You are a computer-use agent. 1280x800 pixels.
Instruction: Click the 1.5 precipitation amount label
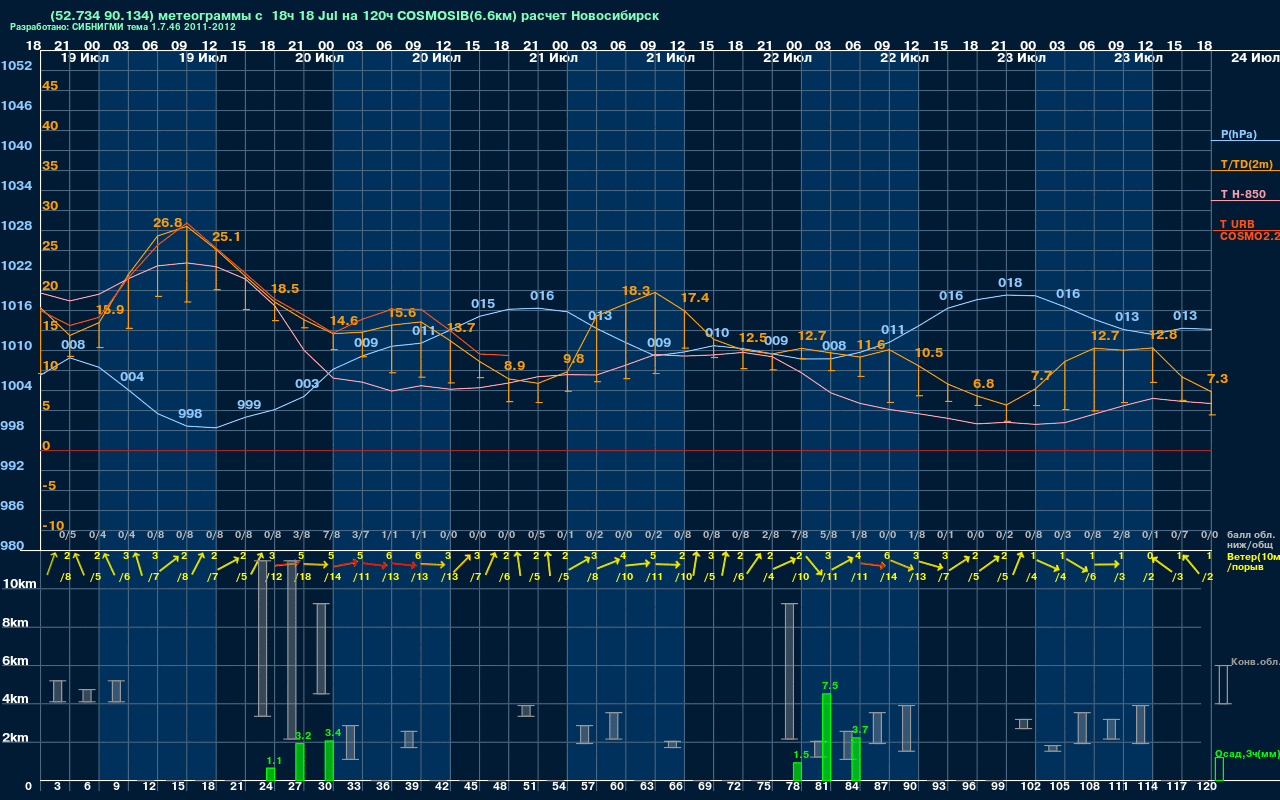[801, 755]
